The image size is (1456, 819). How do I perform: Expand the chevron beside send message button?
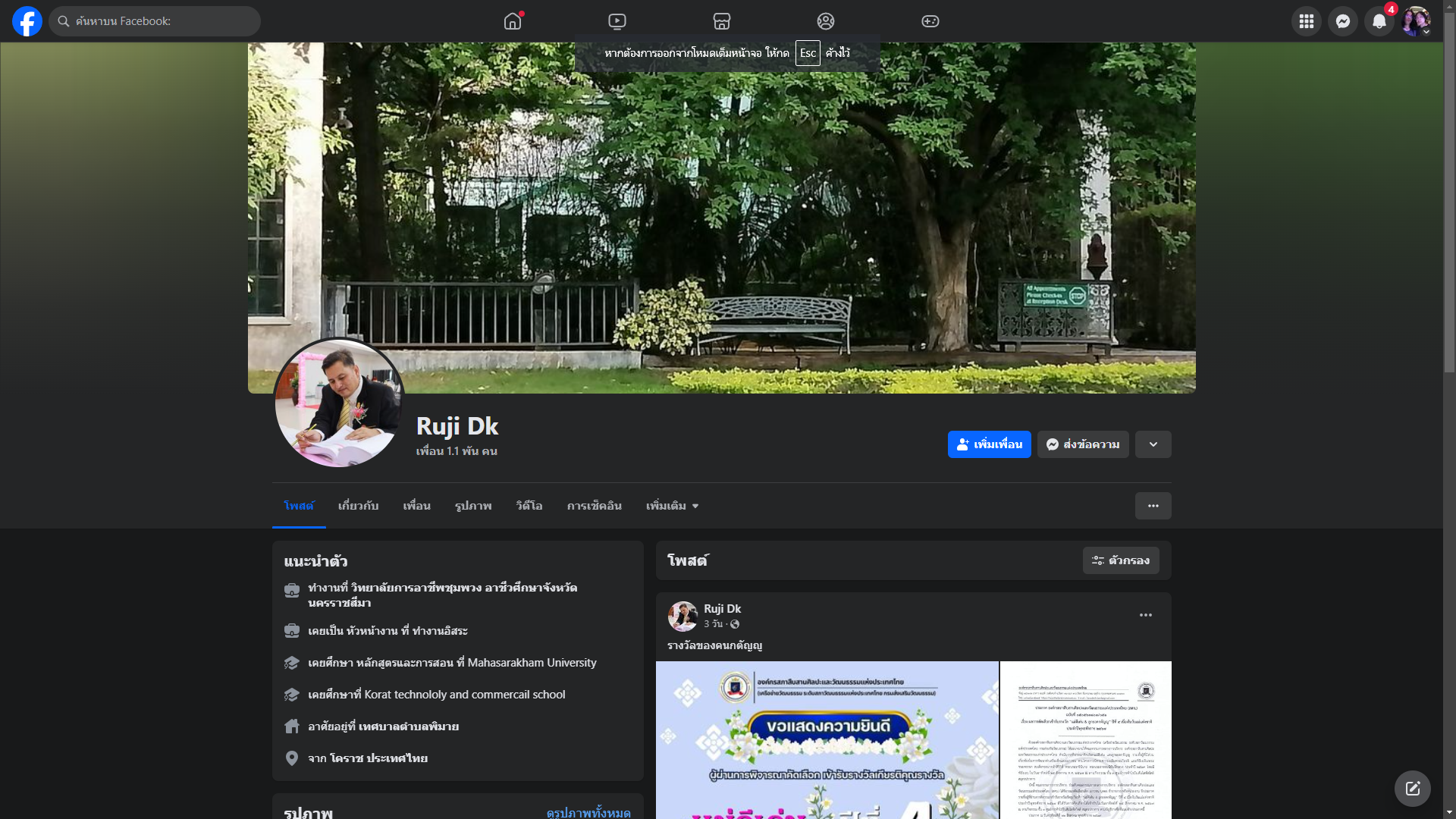point(1153,444)
